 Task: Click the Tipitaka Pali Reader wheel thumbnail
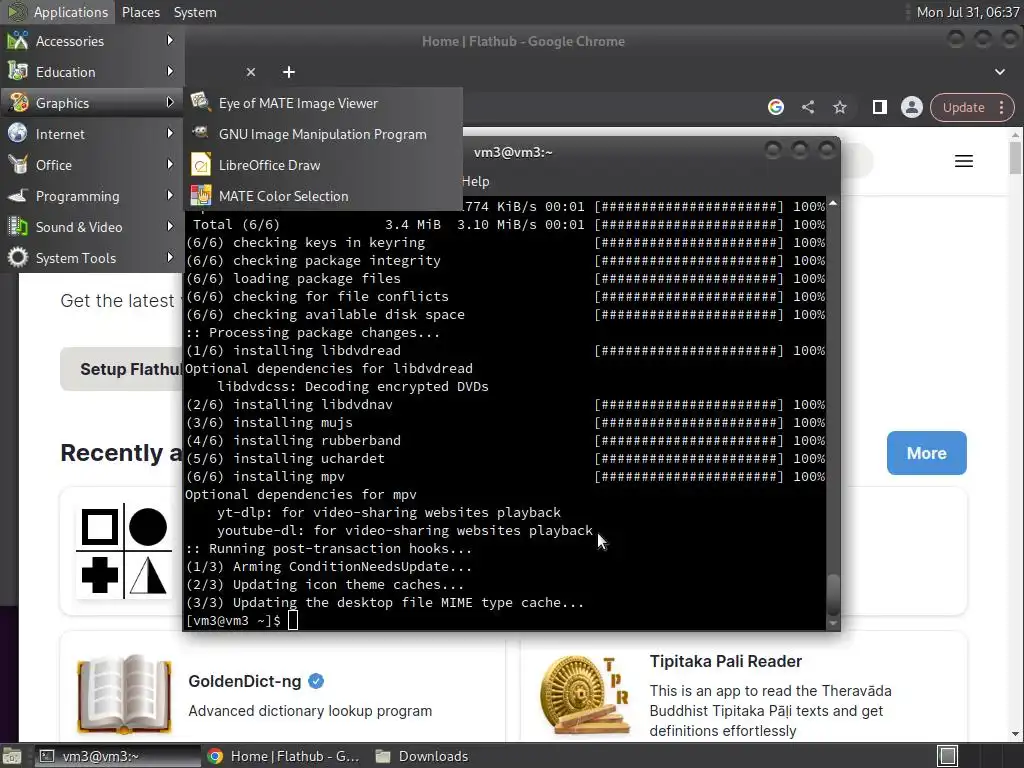tap(585, 695)
